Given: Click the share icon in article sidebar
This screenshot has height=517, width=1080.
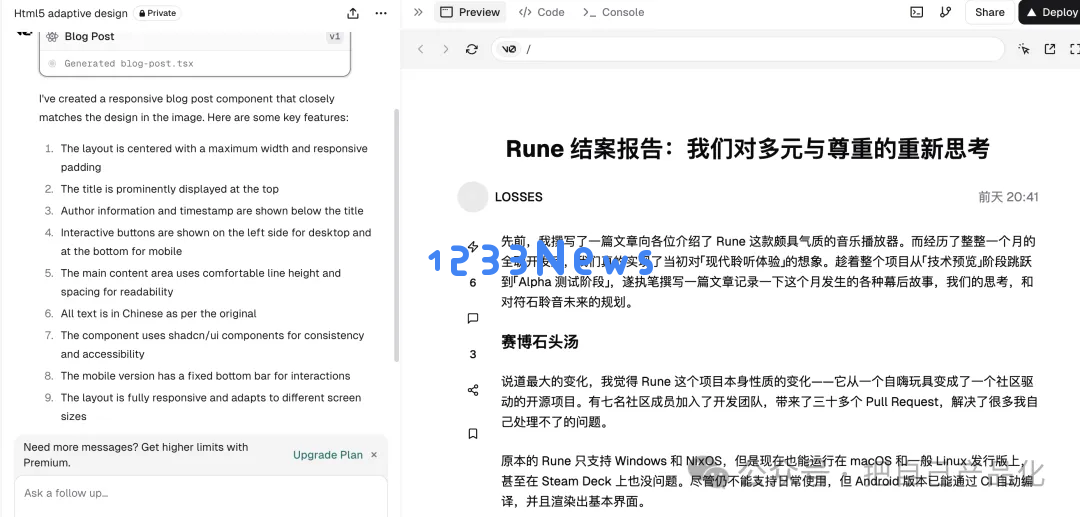Looking at the screenshot, I should click(x=472, y=390).
